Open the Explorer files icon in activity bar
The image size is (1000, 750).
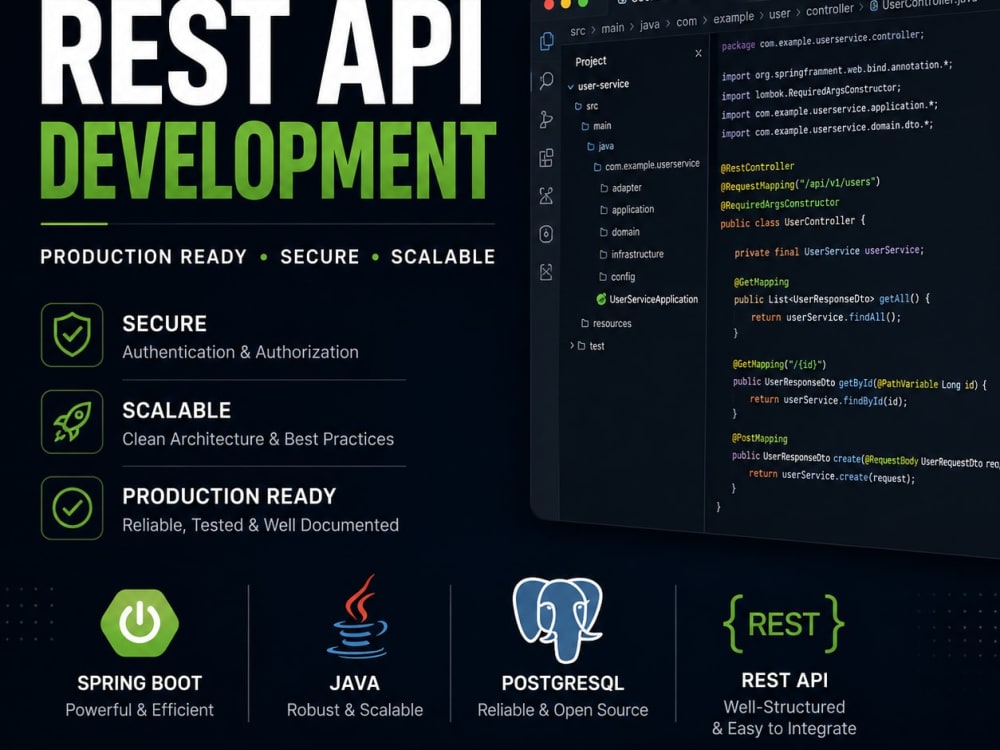pyautogui.click(x=547, y=41)
